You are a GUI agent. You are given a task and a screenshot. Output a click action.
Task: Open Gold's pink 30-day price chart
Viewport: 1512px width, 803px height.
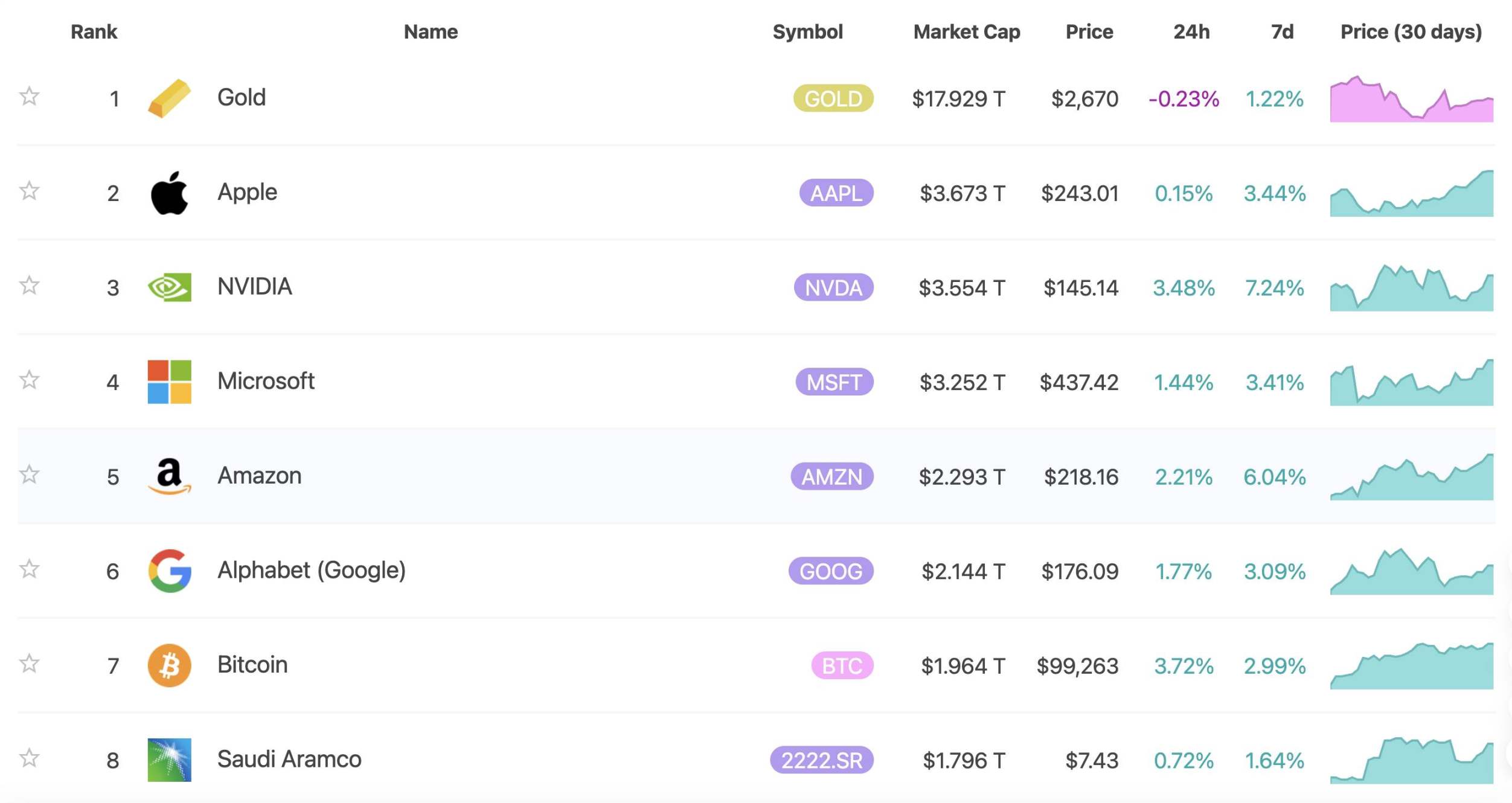pos(1412,99)
